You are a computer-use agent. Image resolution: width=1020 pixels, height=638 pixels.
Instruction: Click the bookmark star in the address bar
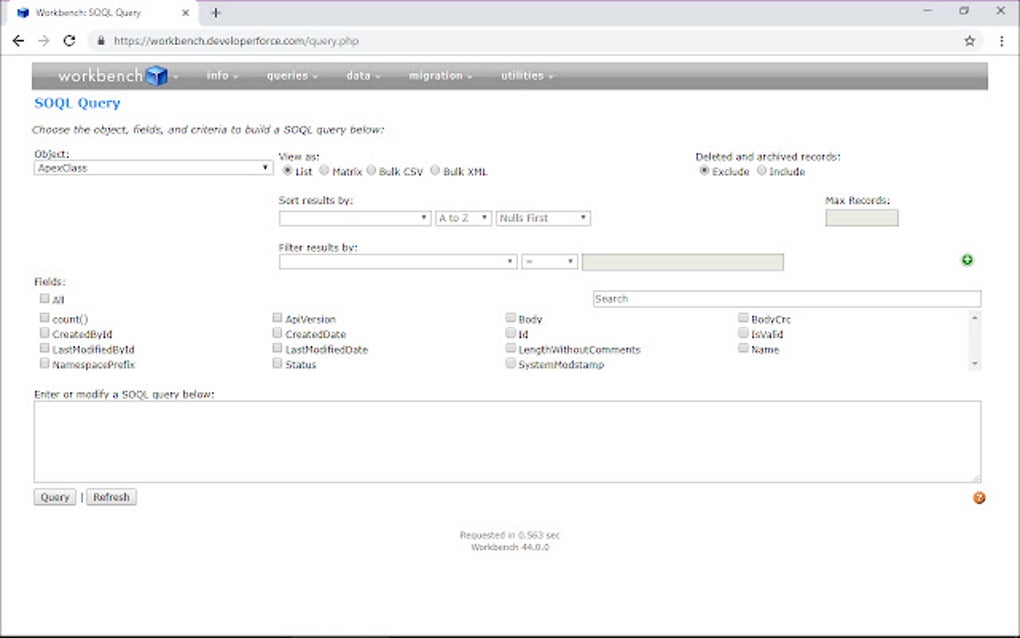971,41
